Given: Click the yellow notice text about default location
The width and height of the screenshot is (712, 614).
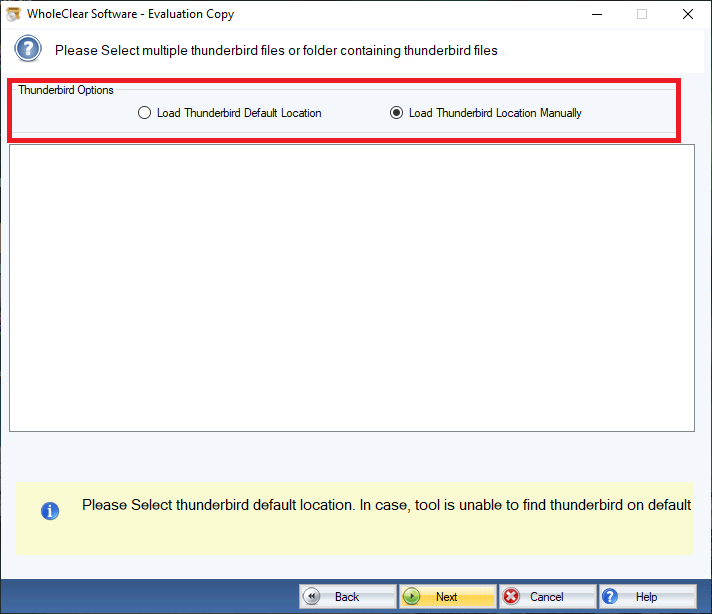Looking at the screenshot, I should tap(386, 505).
